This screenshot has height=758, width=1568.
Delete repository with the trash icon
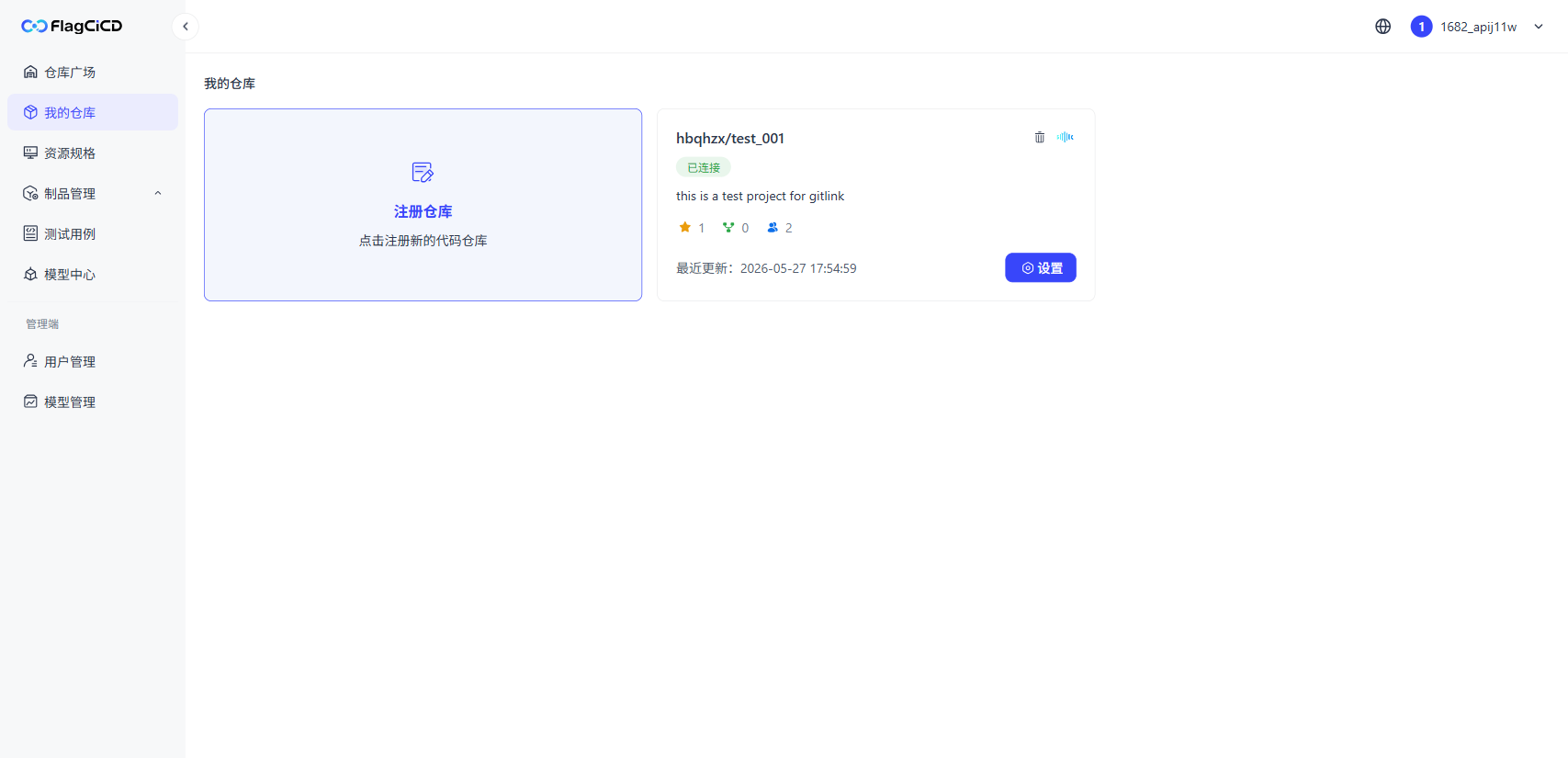(x=1040, y=137)
